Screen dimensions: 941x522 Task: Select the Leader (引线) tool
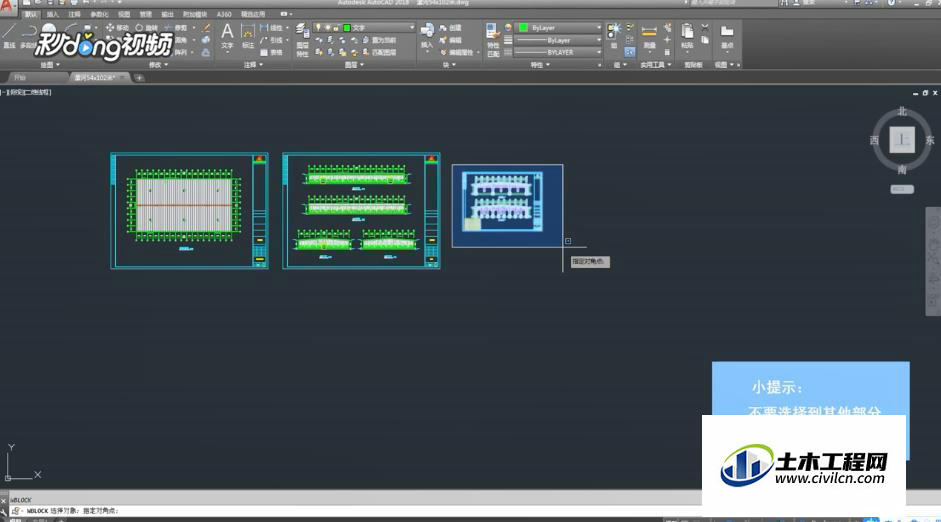click(272, 40)
